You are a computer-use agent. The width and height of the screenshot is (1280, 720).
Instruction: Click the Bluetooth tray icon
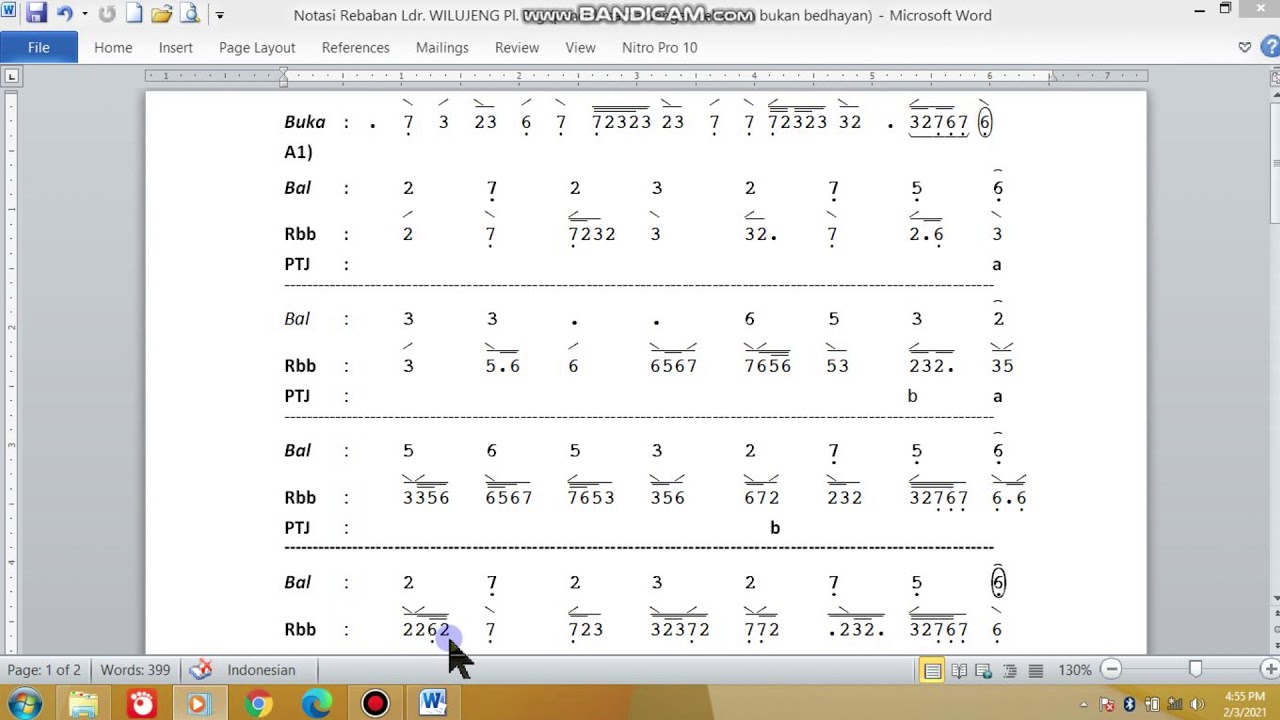pos(1129,705)
